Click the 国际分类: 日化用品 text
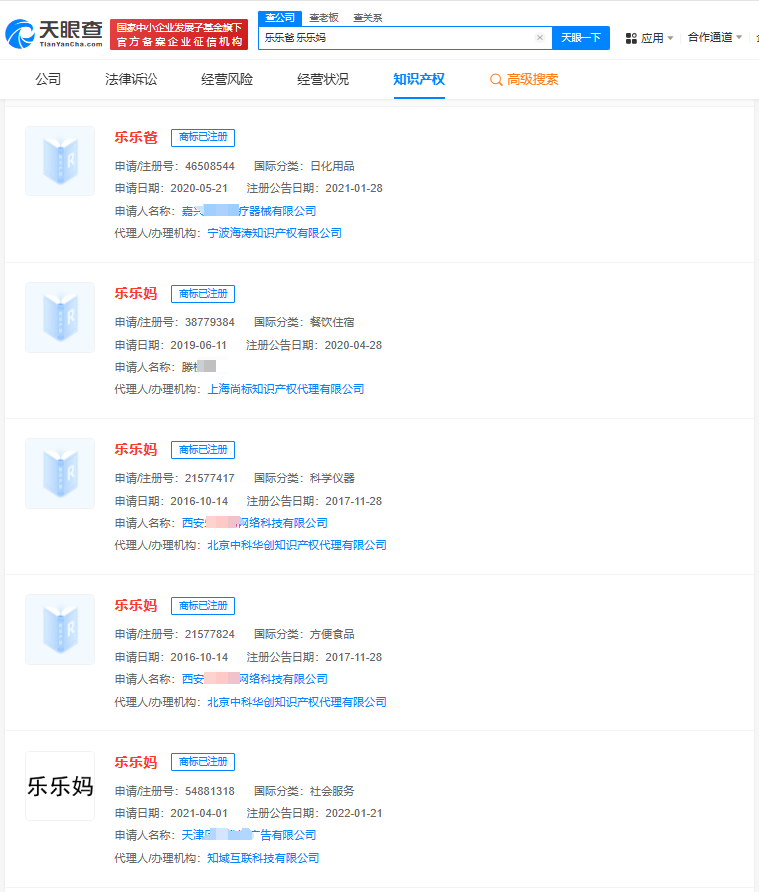 point(304,166)
